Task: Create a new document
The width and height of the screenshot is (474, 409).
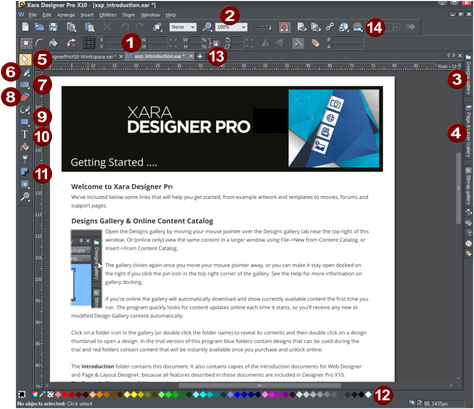Action: point(25,27)
